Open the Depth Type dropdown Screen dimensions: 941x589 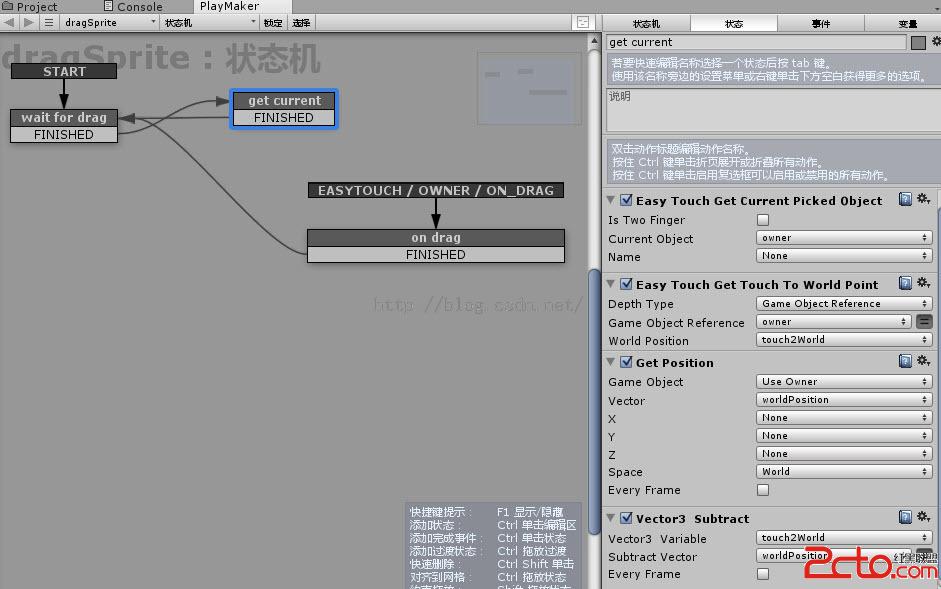point(844,304)
